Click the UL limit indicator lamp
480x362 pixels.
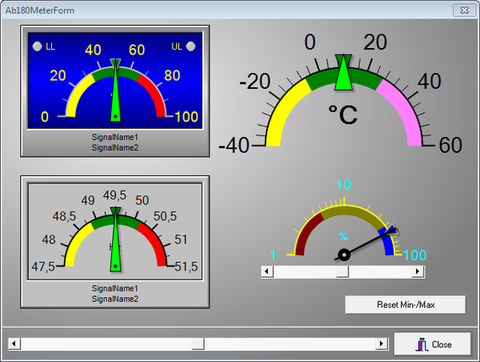point(191,46)
